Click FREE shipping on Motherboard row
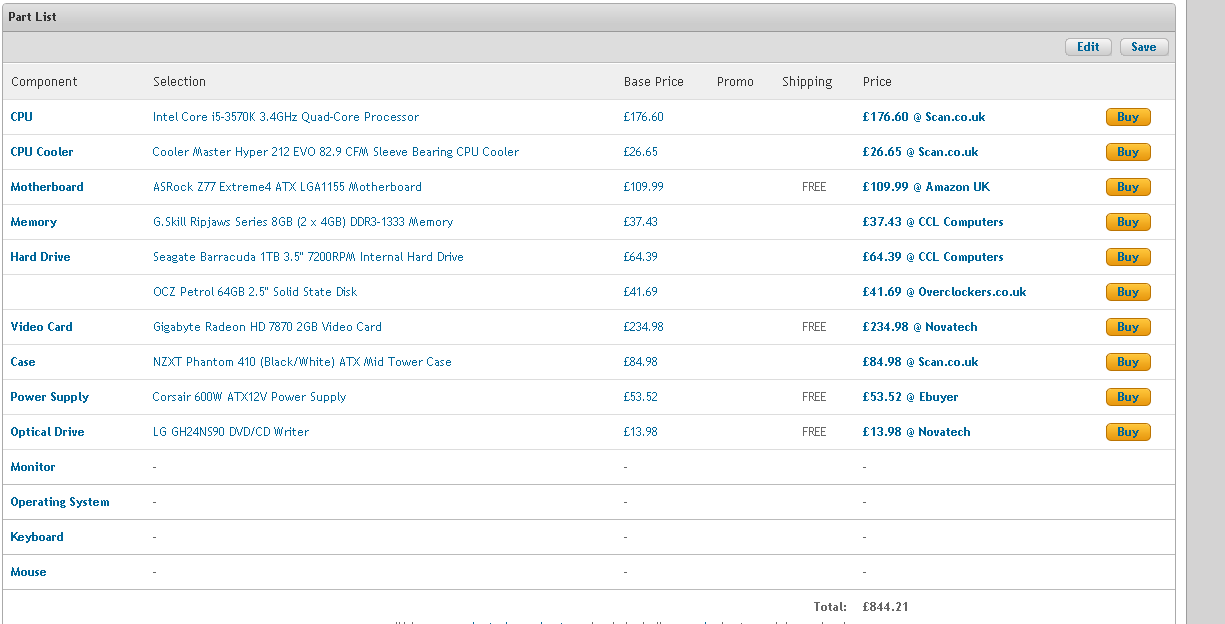1225x624 pixels. coord(814,187)
